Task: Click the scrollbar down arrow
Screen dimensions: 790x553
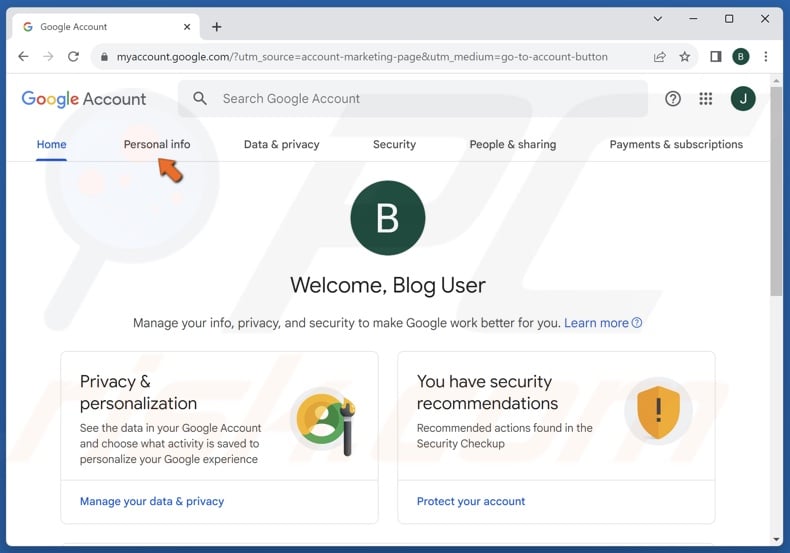Action: pyautogui.click(x=776, y=539)
